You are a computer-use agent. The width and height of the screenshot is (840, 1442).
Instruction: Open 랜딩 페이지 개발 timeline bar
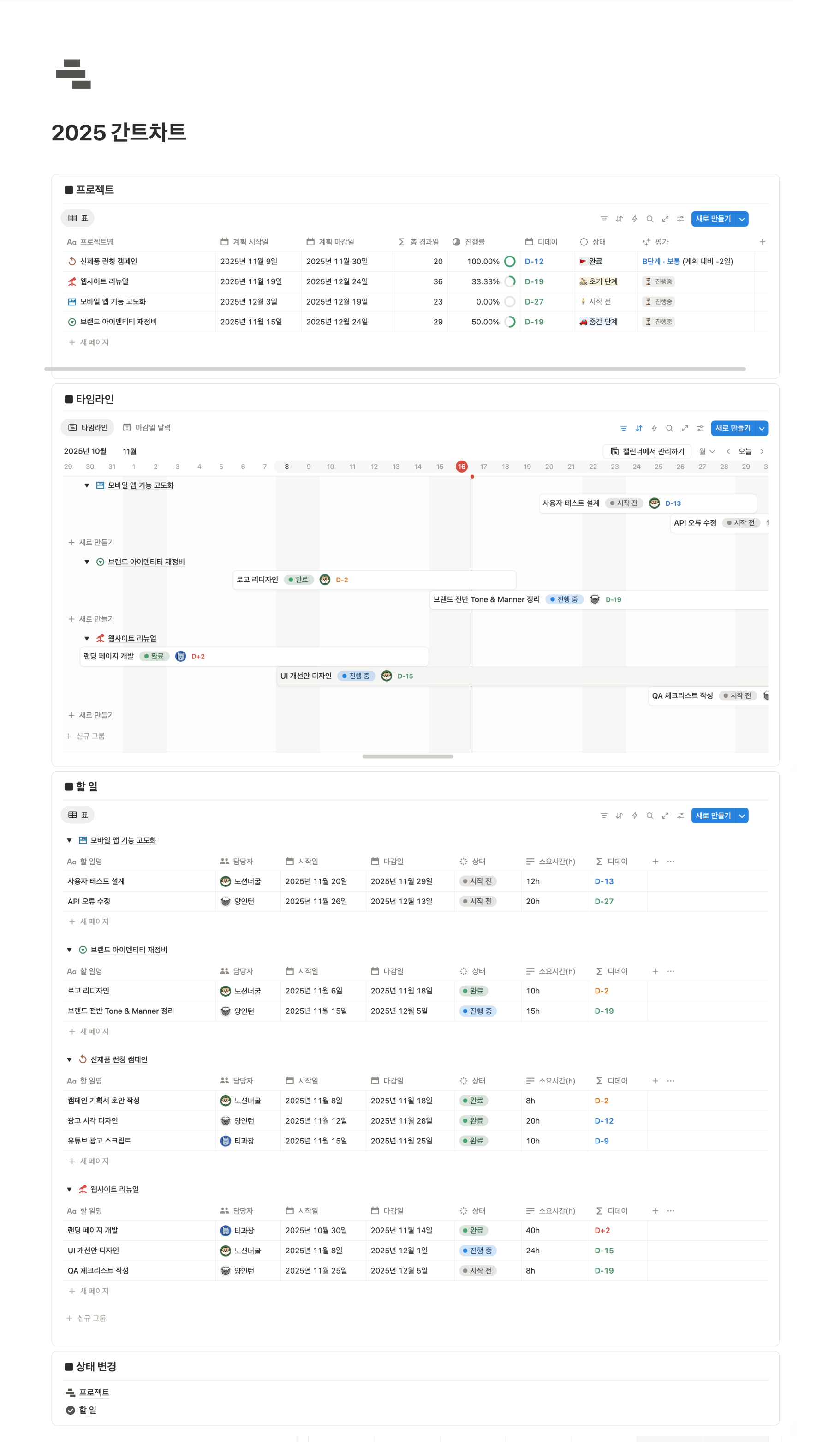(x=254, y=657)
